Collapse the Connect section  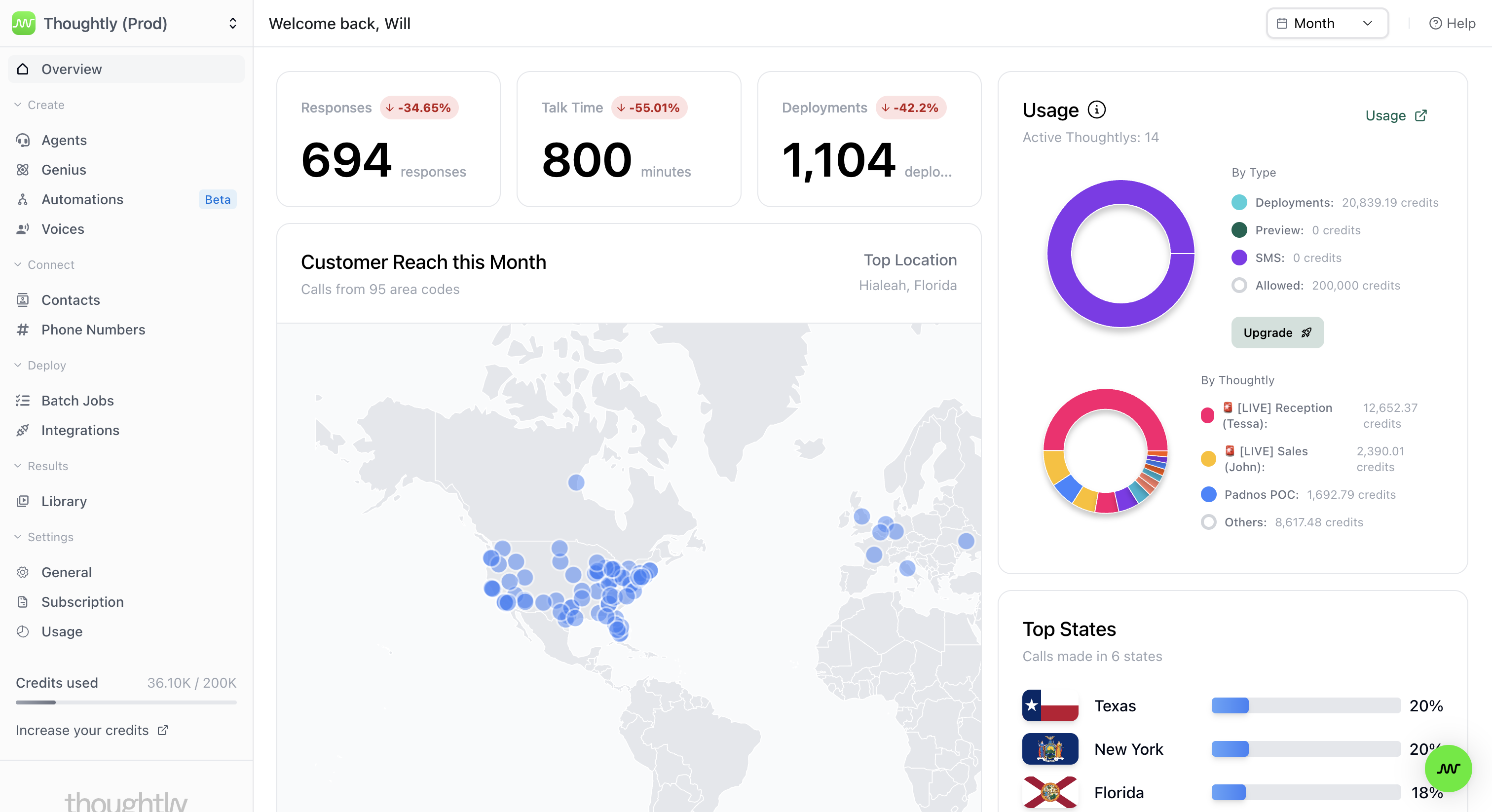(44, 265)
